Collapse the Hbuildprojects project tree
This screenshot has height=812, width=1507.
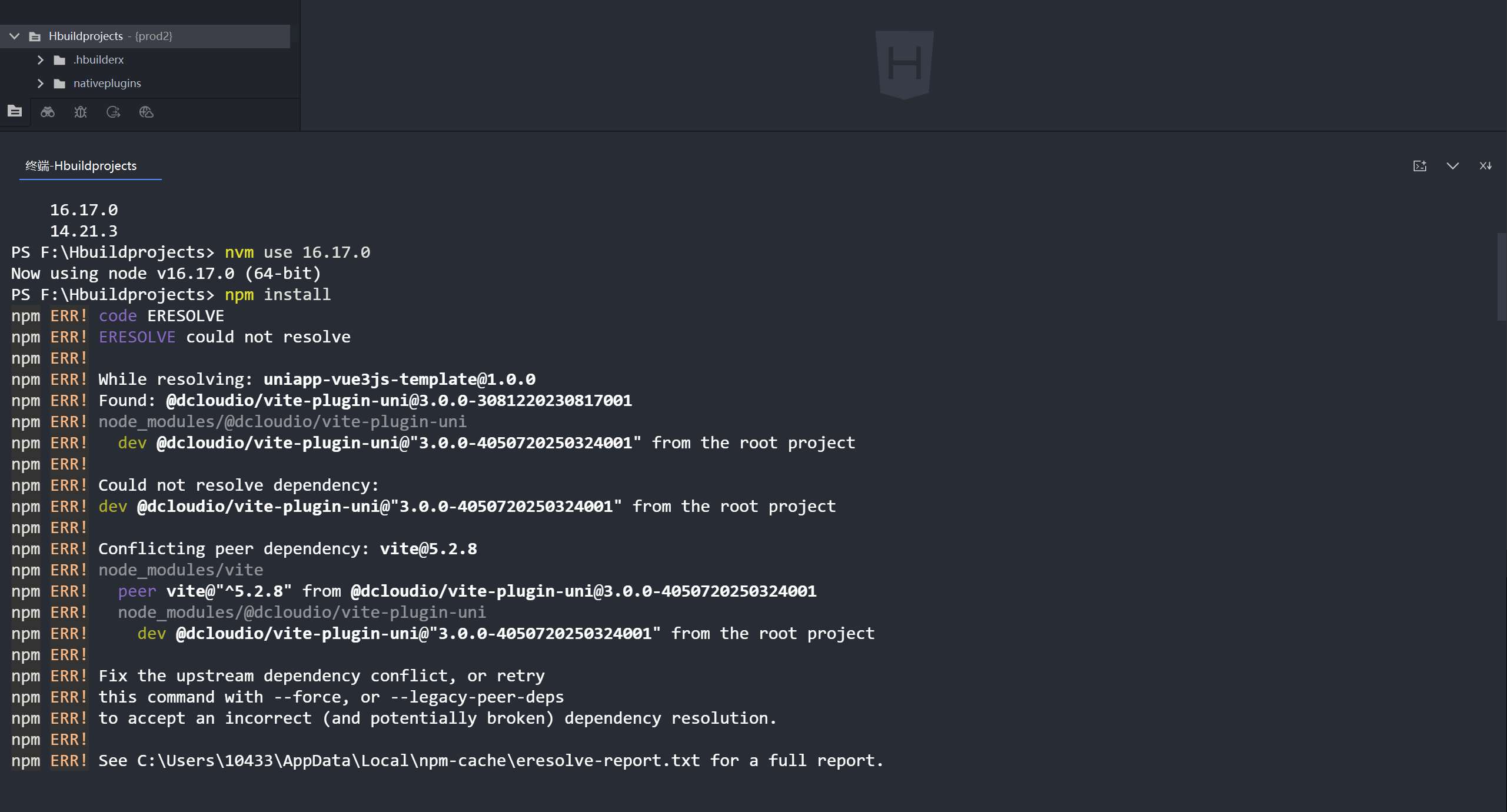click(x=15, y=36)
